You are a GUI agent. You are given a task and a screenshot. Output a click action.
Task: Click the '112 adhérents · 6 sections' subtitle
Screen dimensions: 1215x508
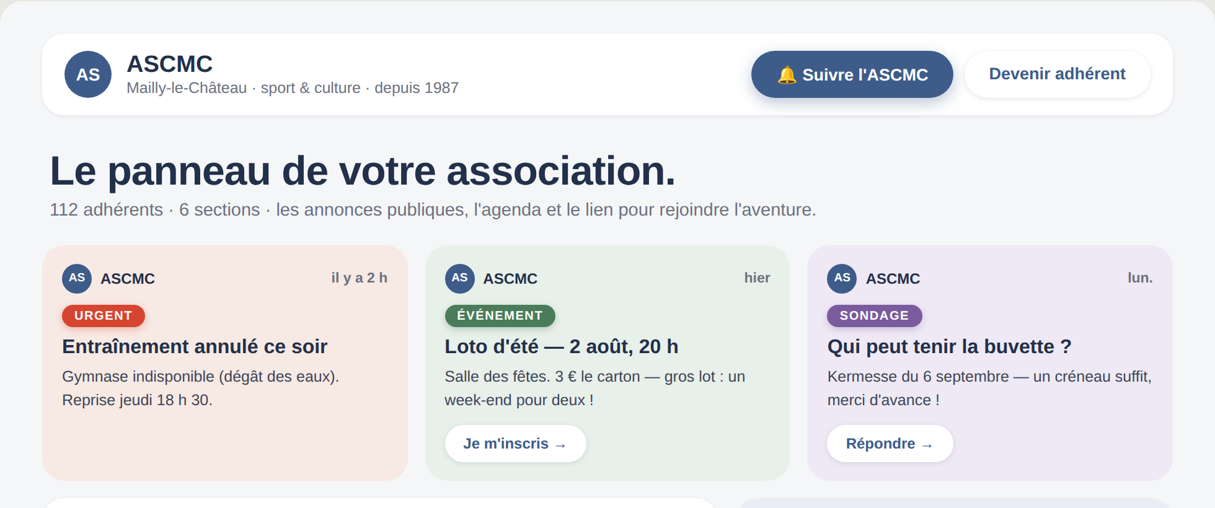pyautogui.click(x=433, y=210)
